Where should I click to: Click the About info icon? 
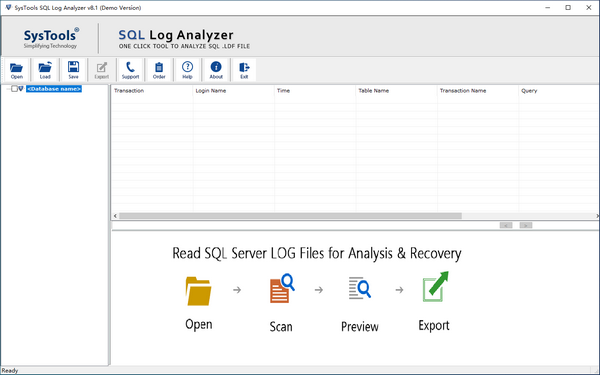tap(216, 70)
